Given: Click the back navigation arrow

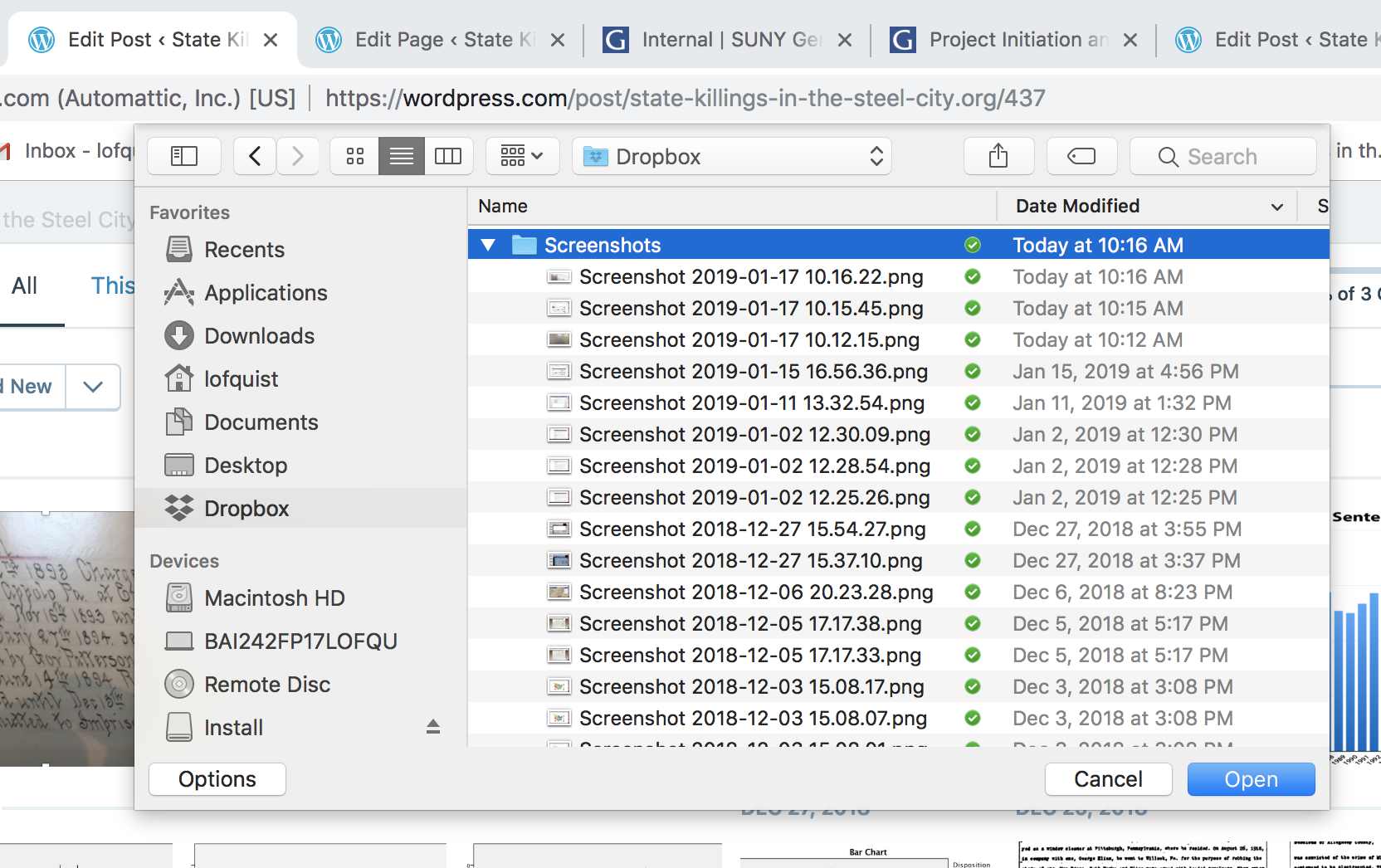Looking at the screenshot, I should point(255,156).
